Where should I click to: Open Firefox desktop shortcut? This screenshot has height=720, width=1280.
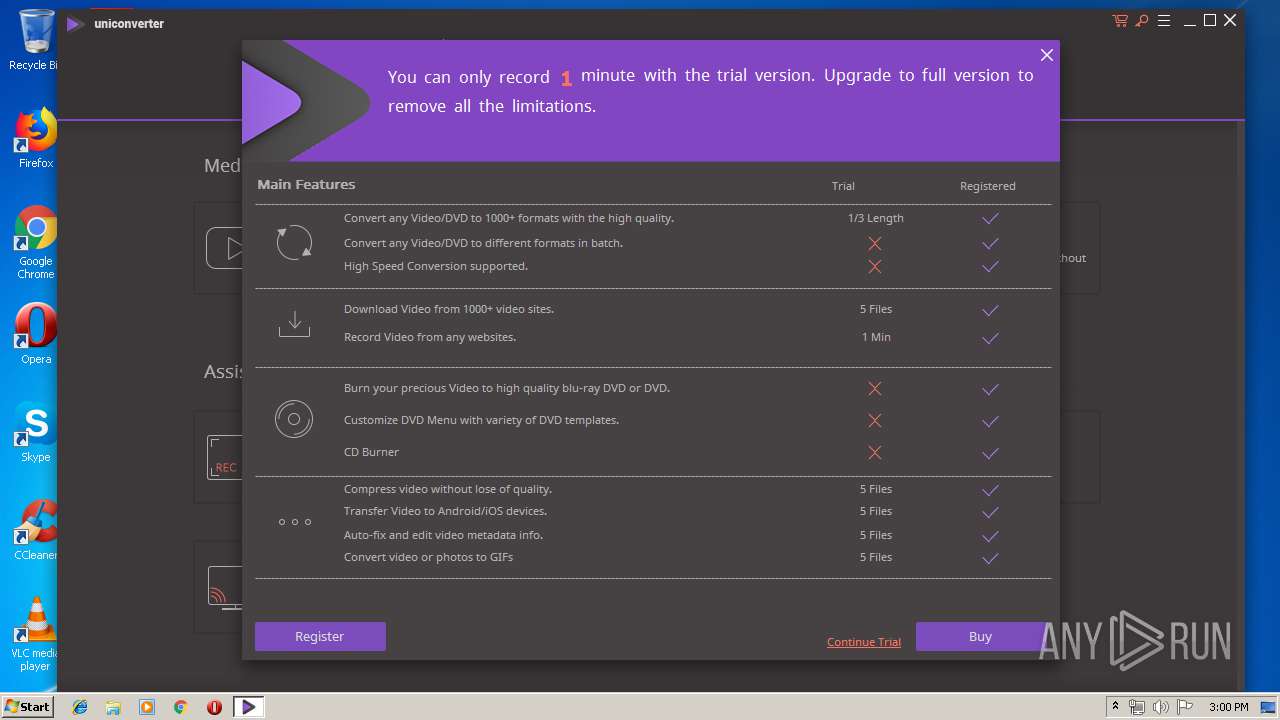tap(36, 139)
